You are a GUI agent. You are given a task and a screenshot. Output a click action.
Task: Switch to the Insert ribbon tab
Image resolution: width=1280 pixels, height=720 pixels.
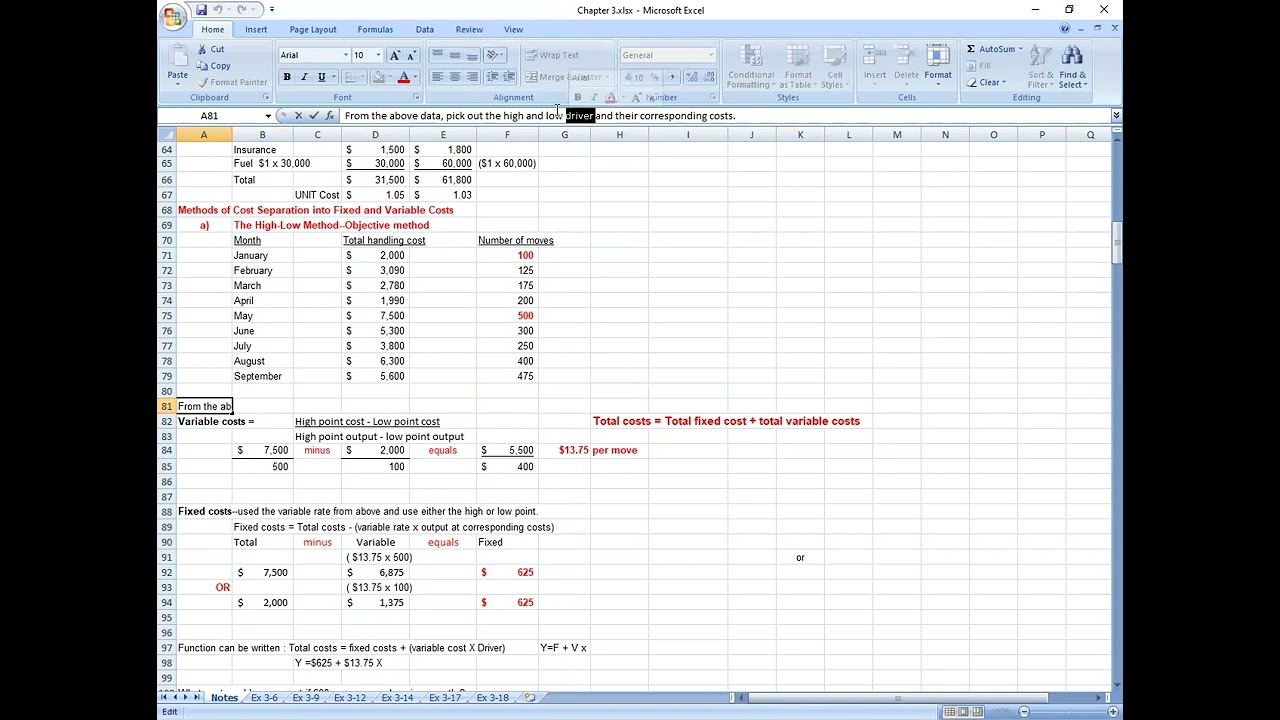tap(256, 29)
